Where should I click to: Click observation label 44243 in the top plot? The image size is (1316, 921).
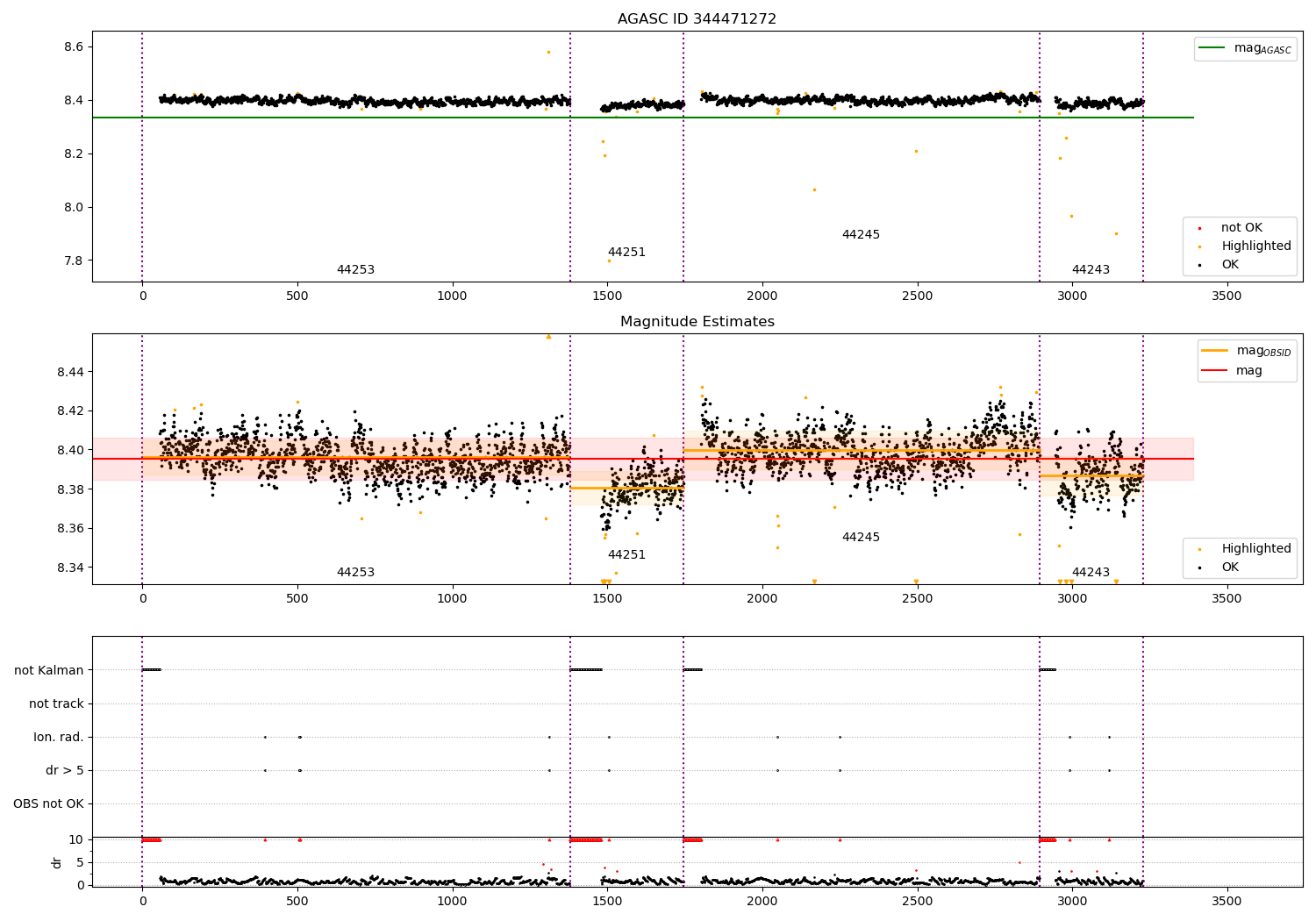(x=1091, y=270)
